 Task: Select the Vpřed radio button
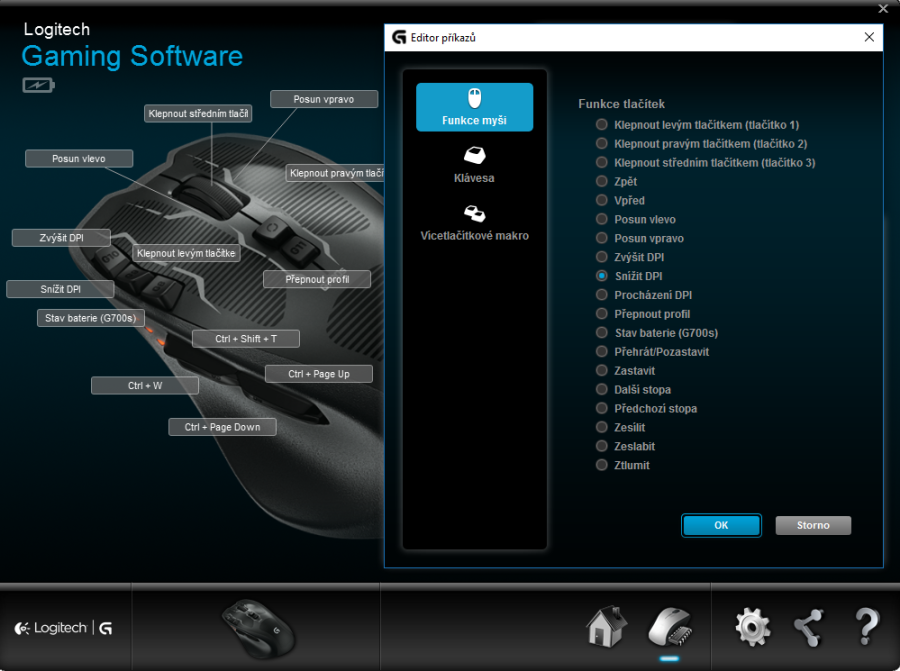pyautogui.click(x=602, y=200)
